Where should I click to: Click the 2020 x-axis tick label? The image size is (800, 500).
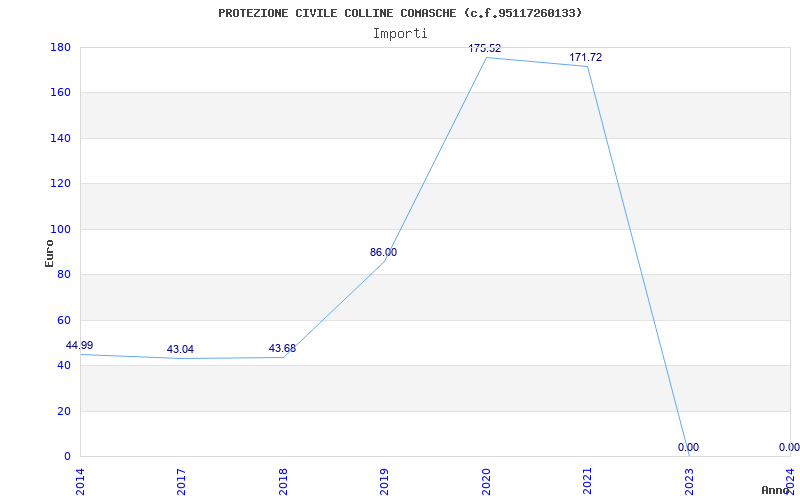point(486,479)
